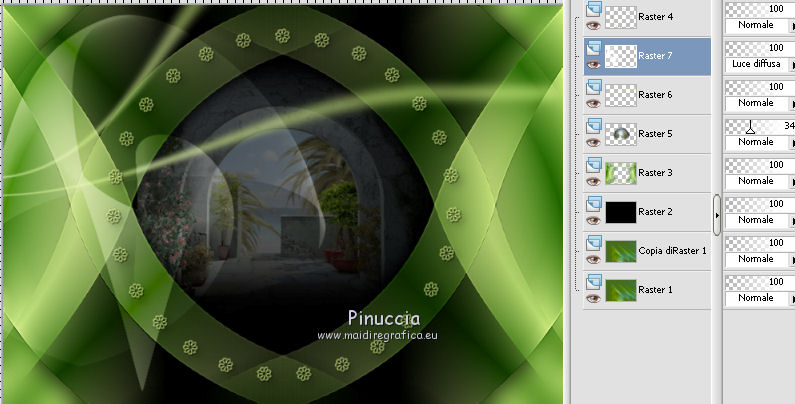This screenshot has width=795, height=404.
Task: Open blend mode dropdown for Raster 1
Action: (760, 298)
